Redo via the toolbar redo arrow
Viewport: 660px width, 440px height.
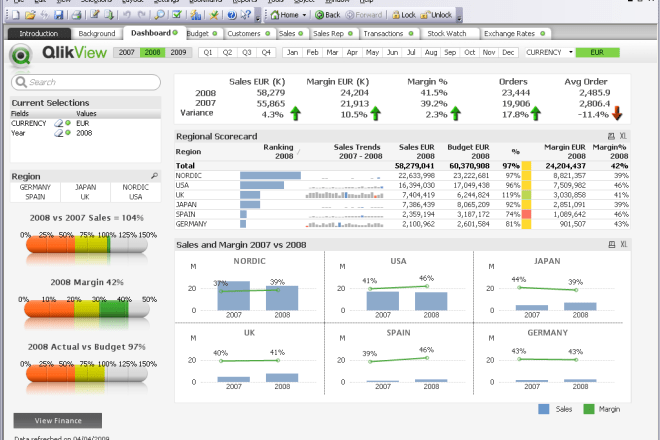pyautogui.click(x=141, y=15)
